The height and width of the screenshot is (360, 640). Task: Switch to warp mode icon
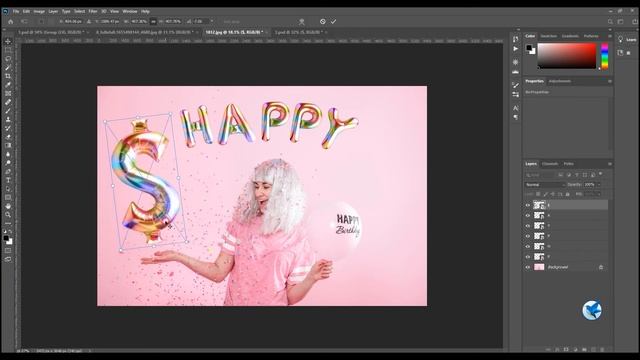pyautogui.click(x=302, y=22)
